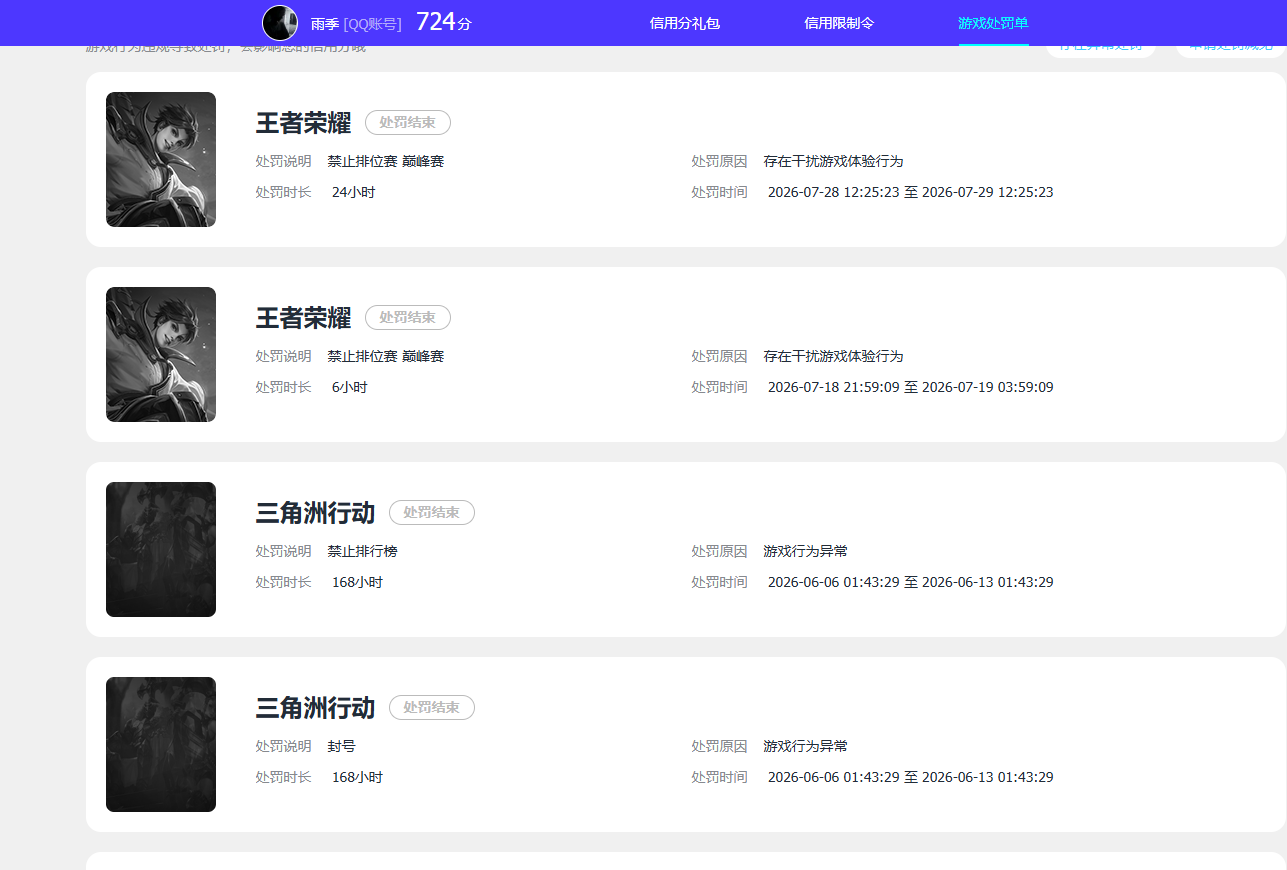Click 处罚结束 badge on 王者荣耀 24小时 card
1287x870 pixels.
pyautogui.click(x=408, y=122)
